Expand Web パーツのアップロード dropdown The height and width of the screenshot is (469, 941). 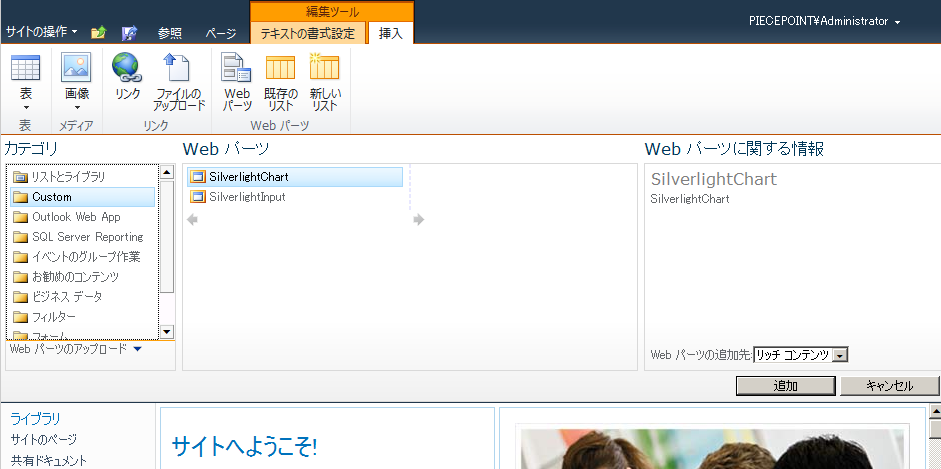[x=137, y=349]
